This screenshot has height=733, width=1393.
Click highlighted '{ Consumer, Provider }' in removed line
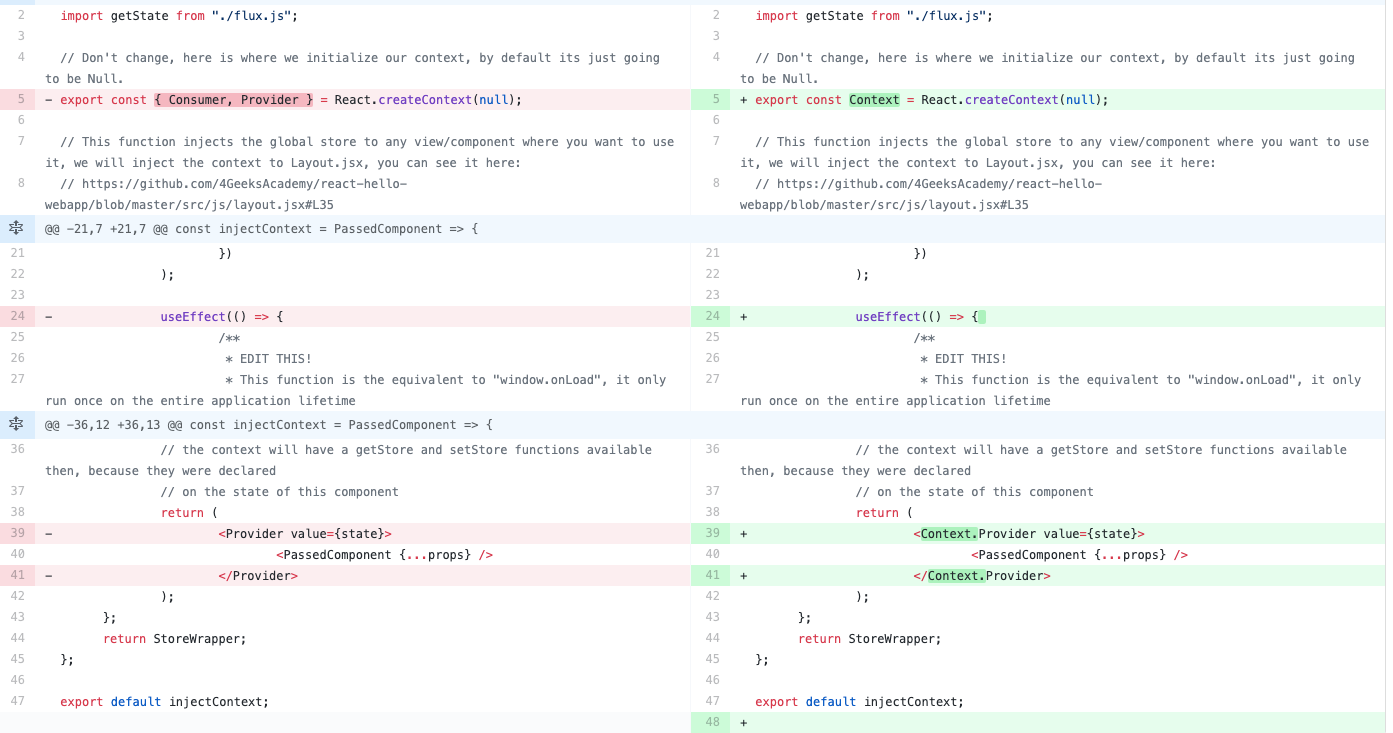[x=234, y=100]
